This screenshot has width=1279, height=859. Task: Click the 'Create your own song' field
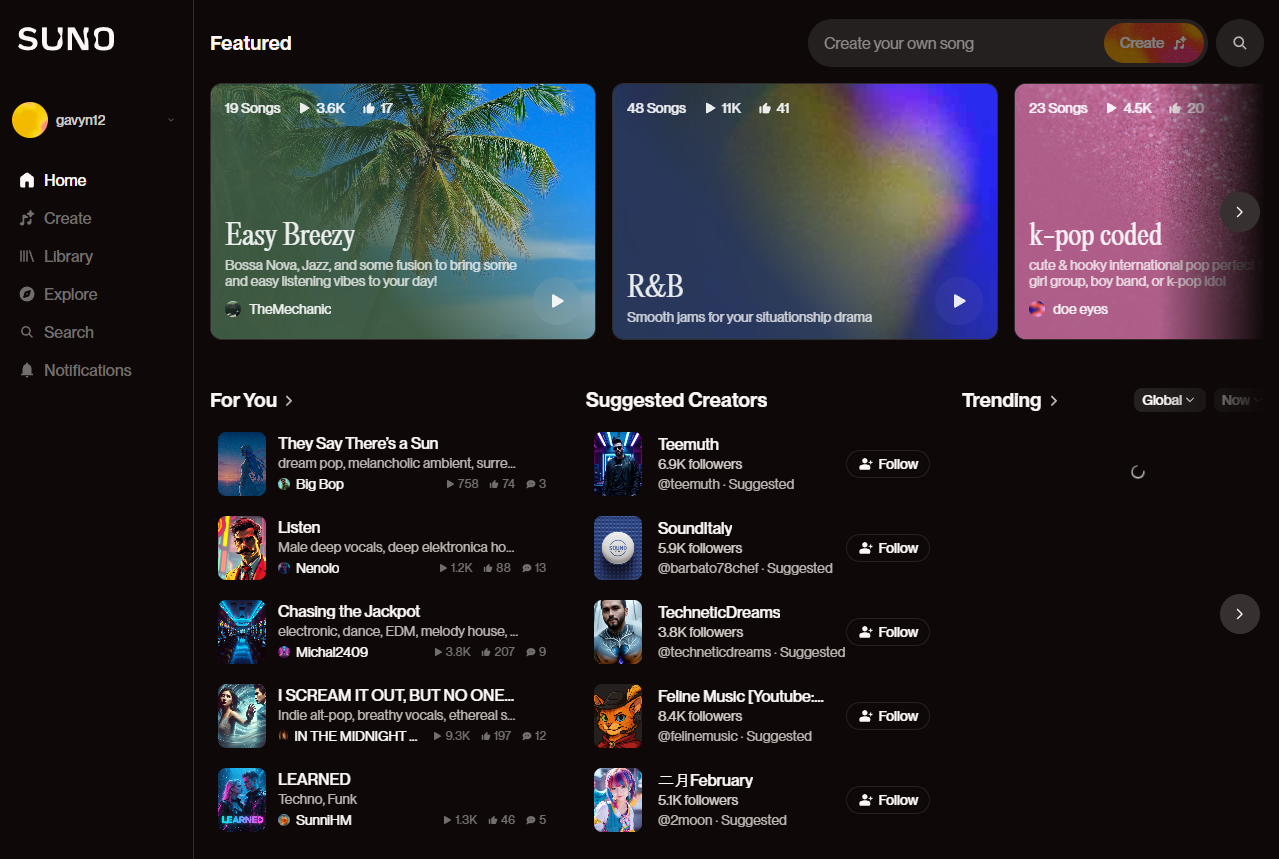click(x=955, y=43)
